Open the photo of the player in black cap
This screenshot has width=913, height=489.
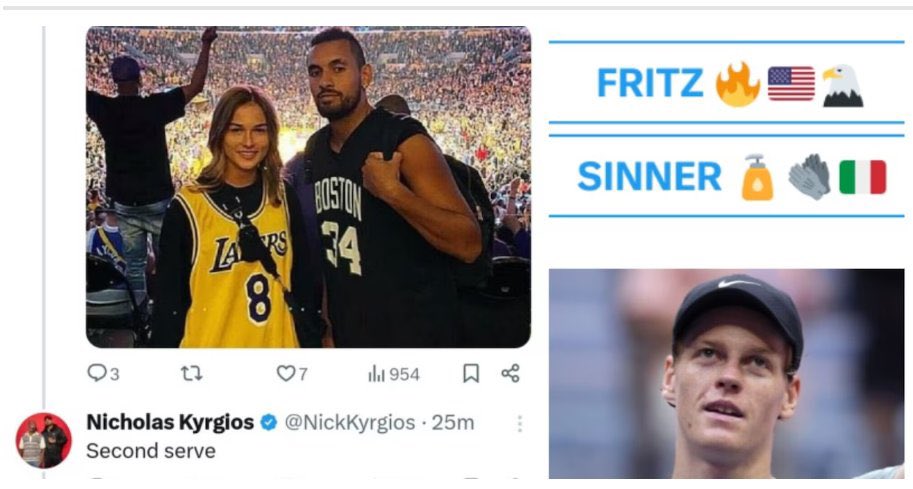tap(727, 374)
